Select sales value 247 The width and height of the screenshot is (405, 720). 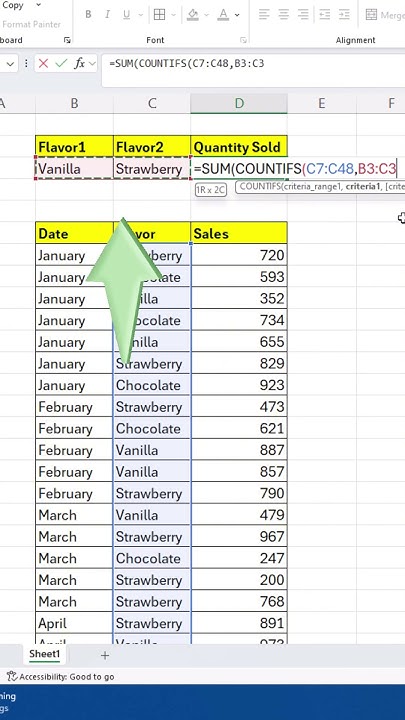(239, 558)
